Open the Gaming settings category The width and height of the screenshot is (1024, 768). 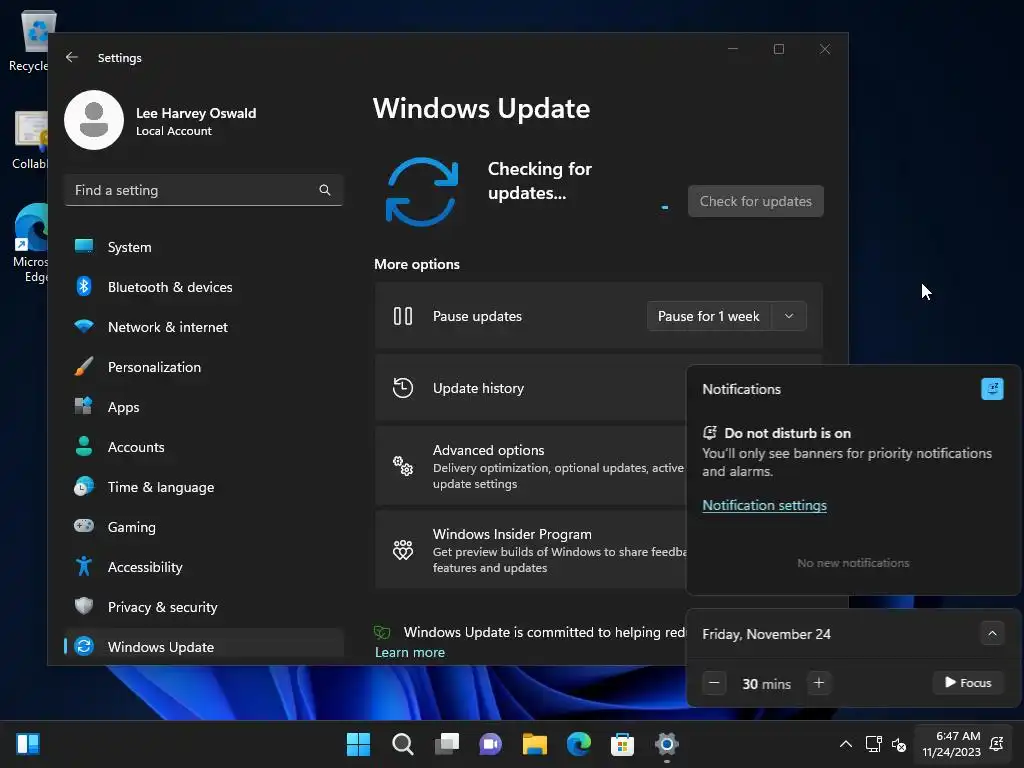(x=204, y=527)
